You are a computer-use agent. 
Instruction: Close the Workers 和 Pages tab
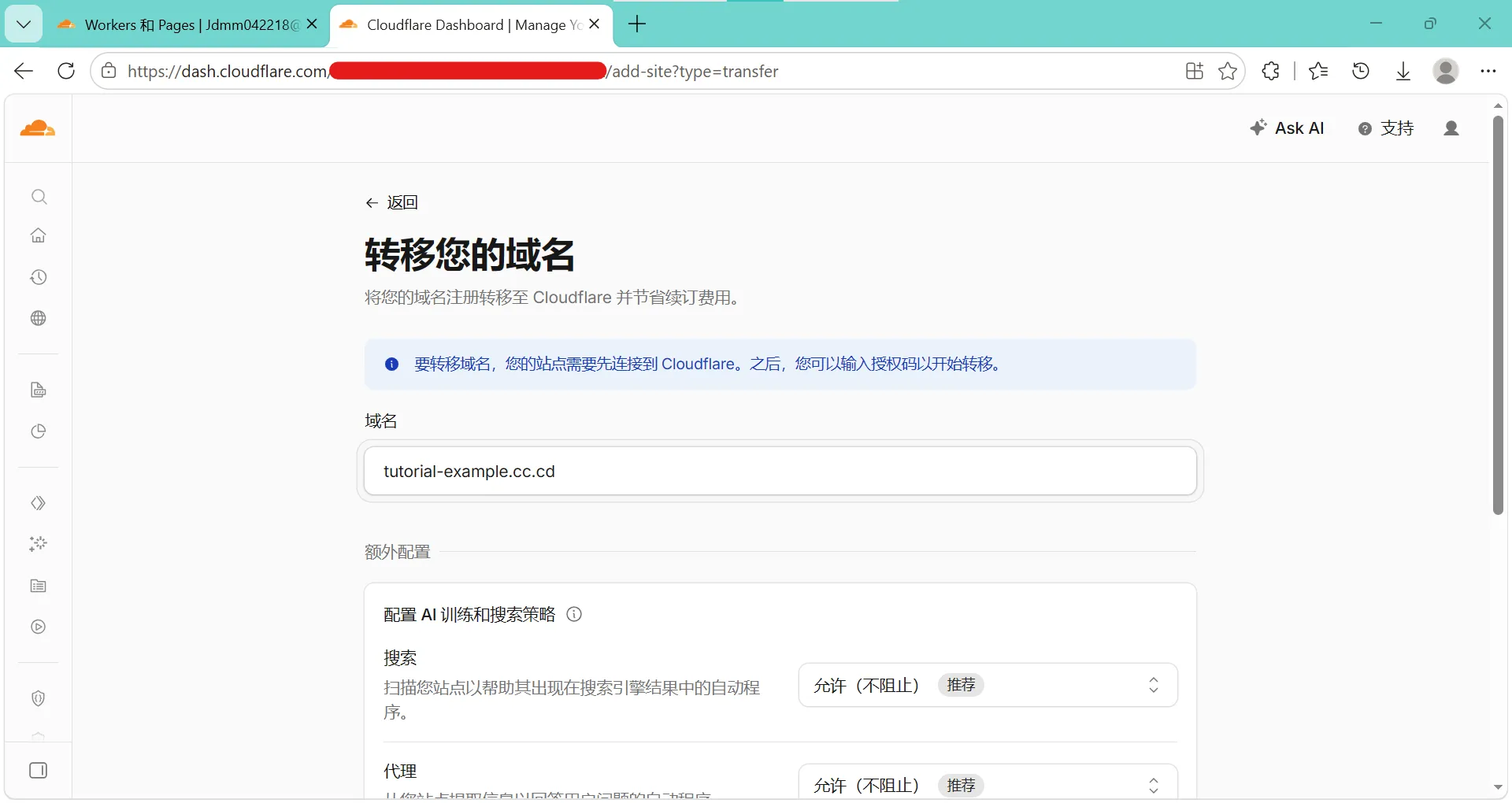tap(312, 24)
